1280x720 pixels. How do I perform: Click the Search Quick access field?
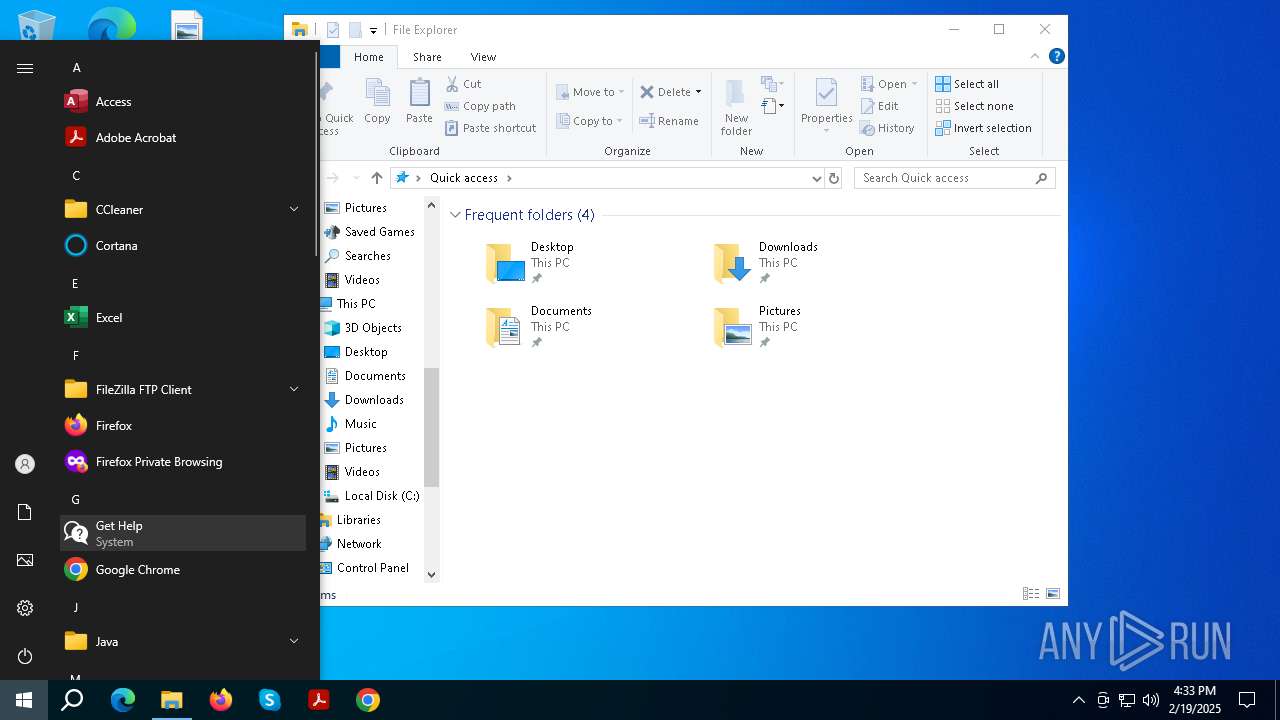[x=954, y=178]
